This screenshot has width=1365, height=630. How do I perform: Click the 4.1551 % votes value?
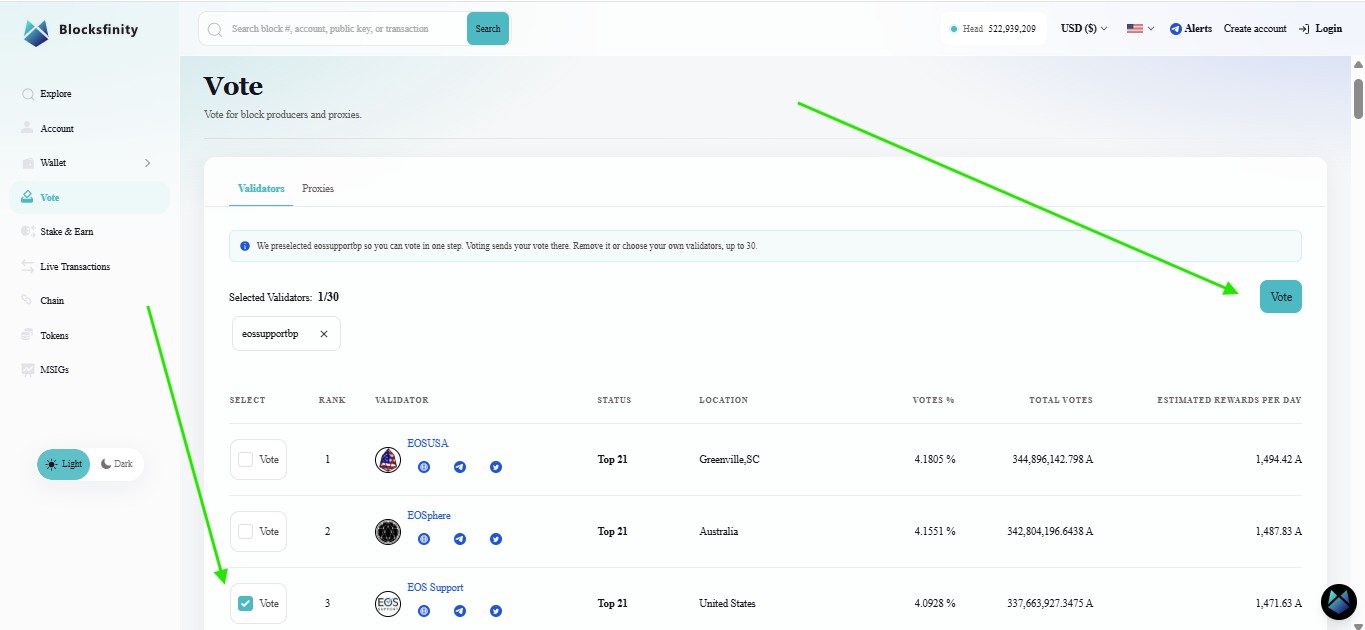tap(935, 532)
